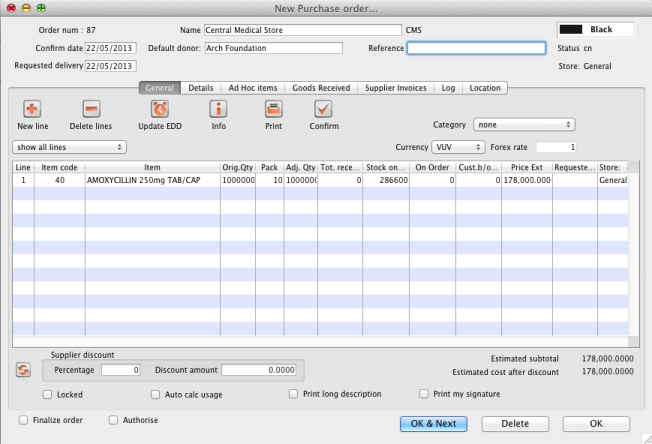Viewport: 652px width, 444px height.
Task: Check the Finalize order box
Action: pos(24,420)
